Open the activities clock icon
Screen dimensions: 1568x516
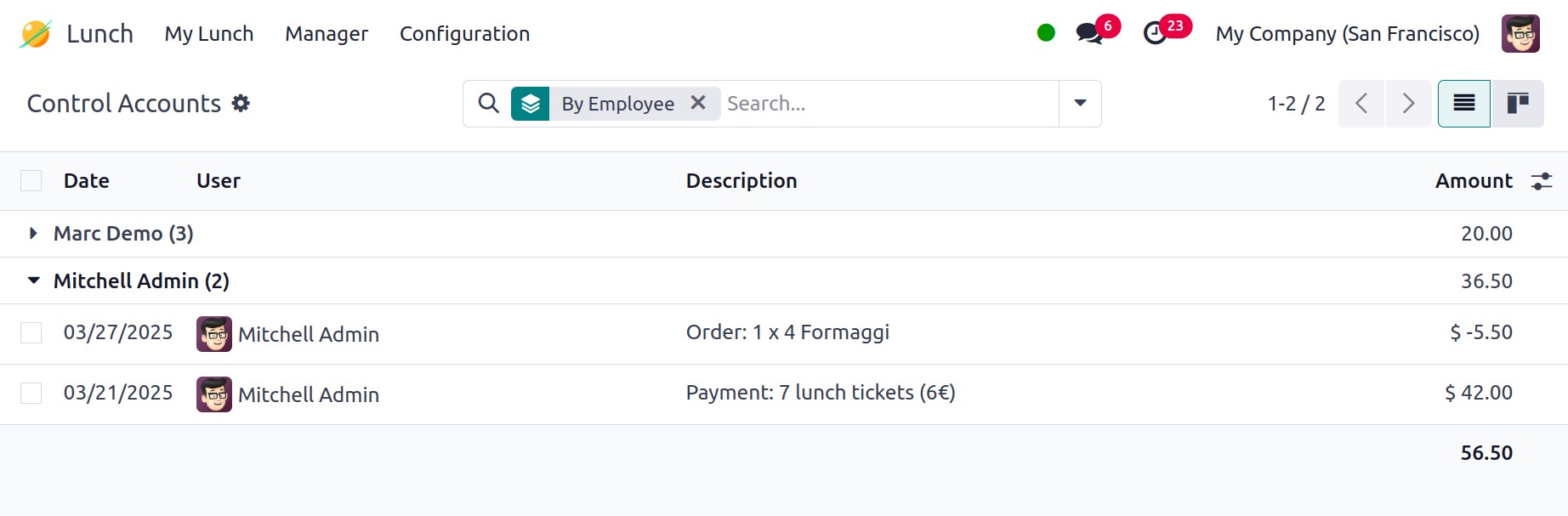1155,33
